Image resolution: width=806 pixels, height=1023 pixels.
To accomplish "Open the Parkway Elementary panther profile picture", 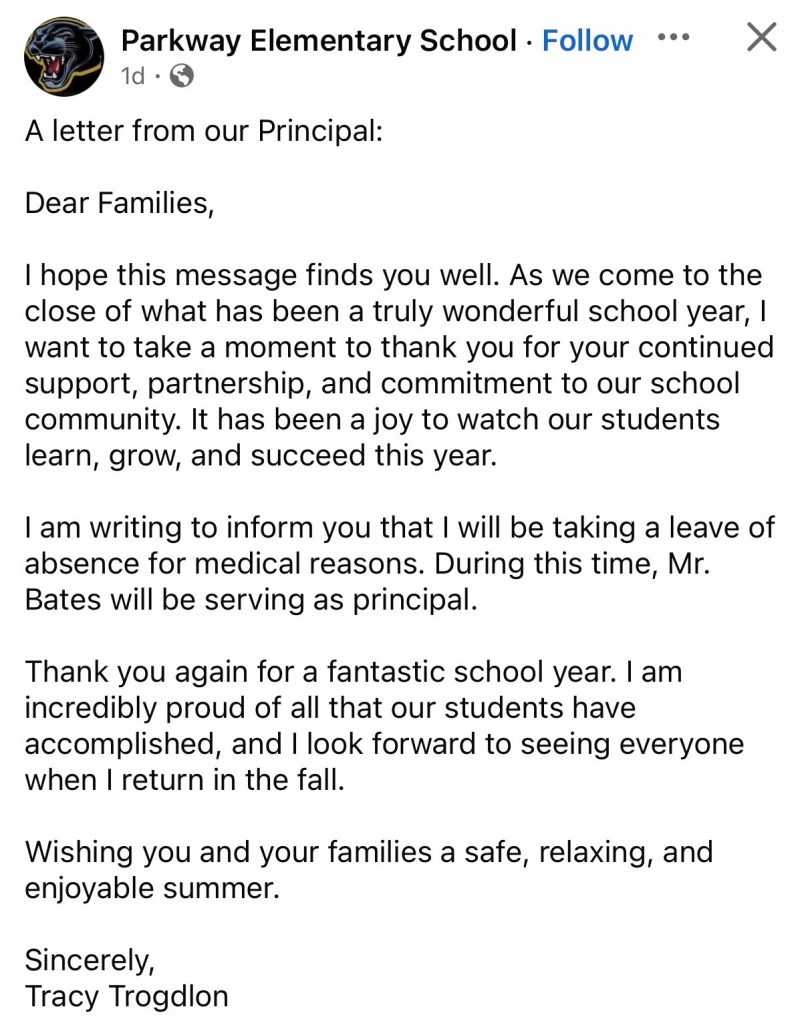I will pos(64,57).
